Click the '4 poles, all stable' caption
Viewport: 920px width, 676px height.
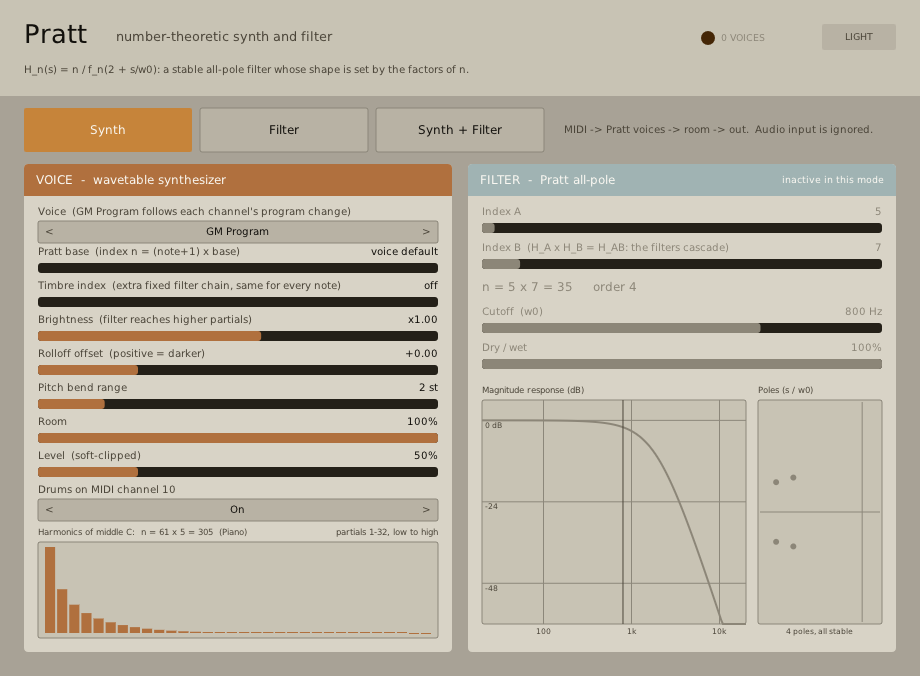coord(819,631)
